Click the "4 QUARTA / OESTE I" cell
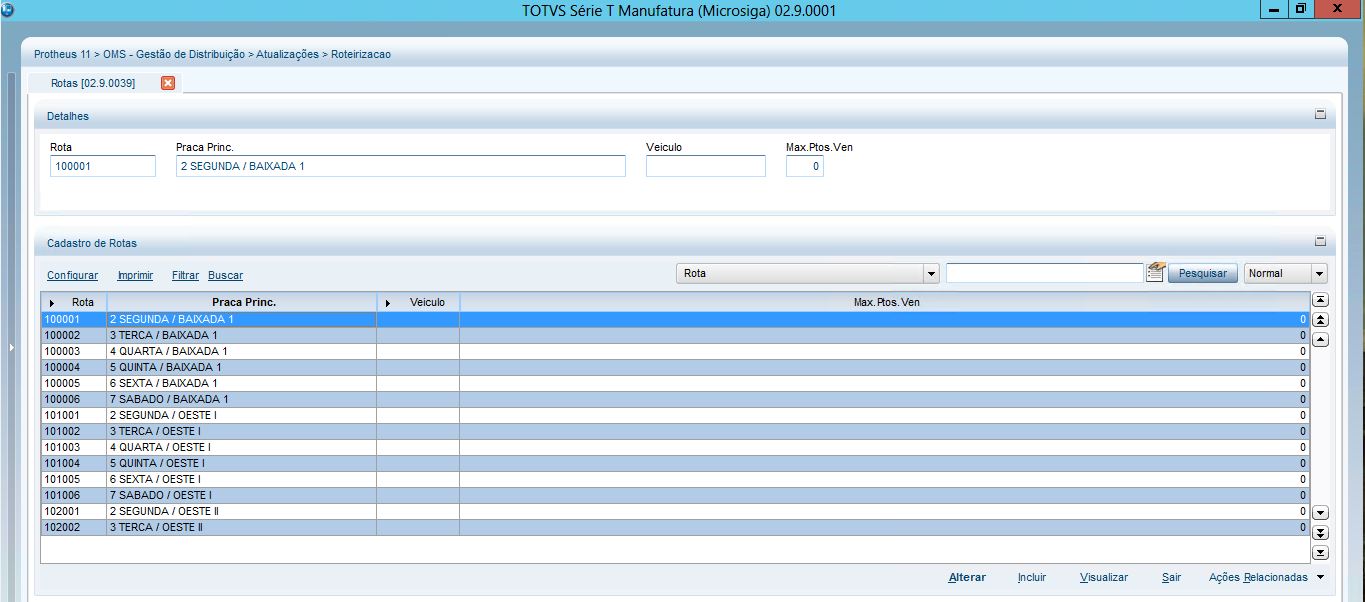Viewport: 1365px width, 602px height. tap(242, 447)
